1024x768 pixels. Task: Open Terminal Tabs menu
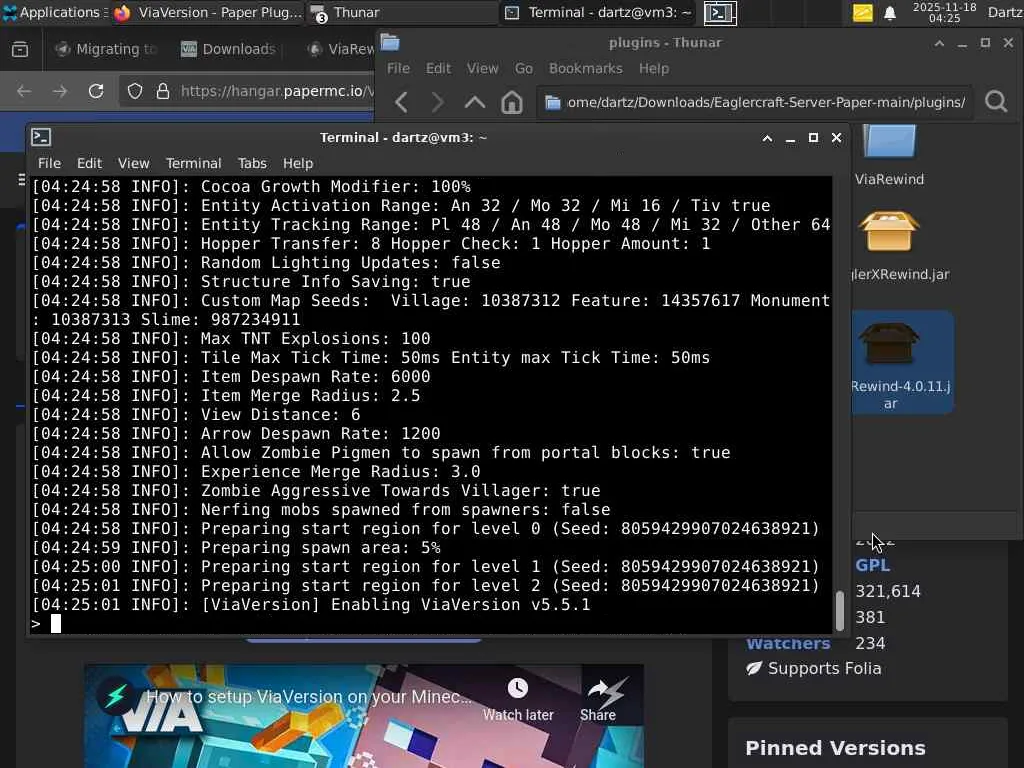252,163
